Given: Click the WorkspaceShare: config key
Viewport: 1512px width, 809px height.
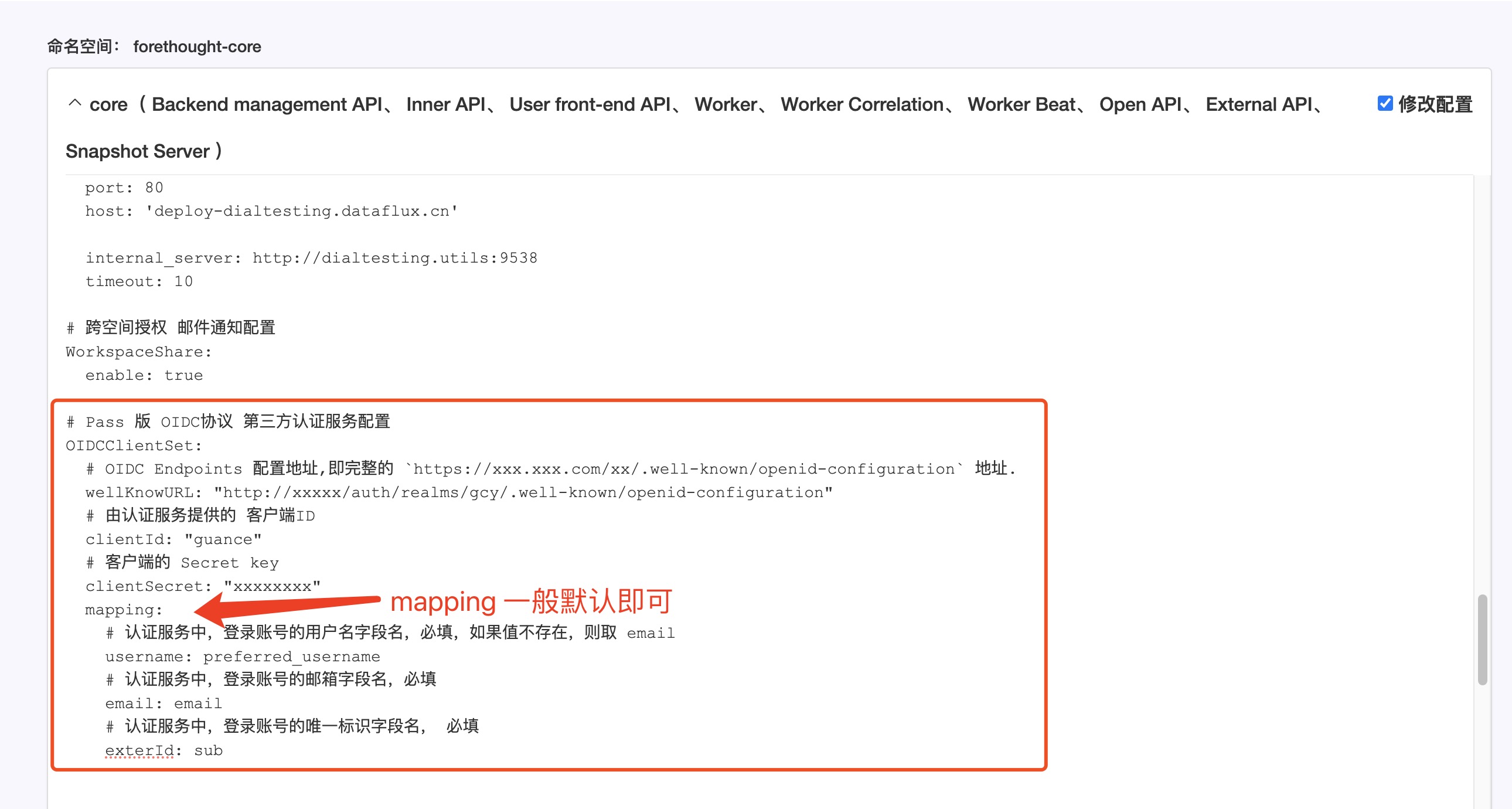Looking at the screenshot, I should point(138,352).
